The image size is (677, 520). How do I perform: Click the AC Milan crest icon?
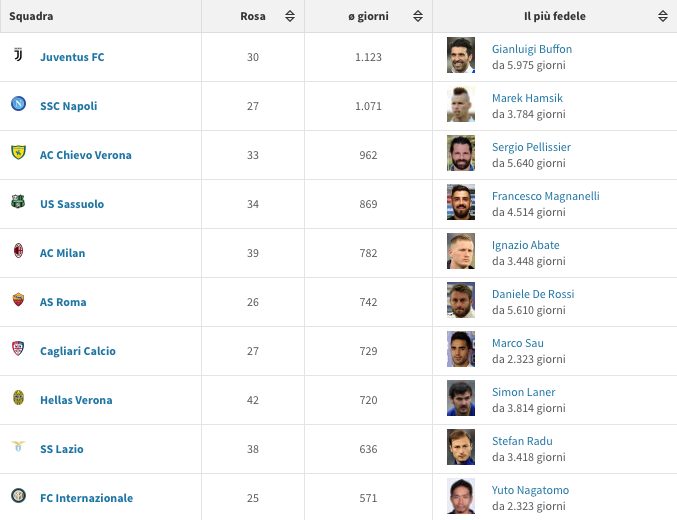pyautogui.click(x=18, y=251)
